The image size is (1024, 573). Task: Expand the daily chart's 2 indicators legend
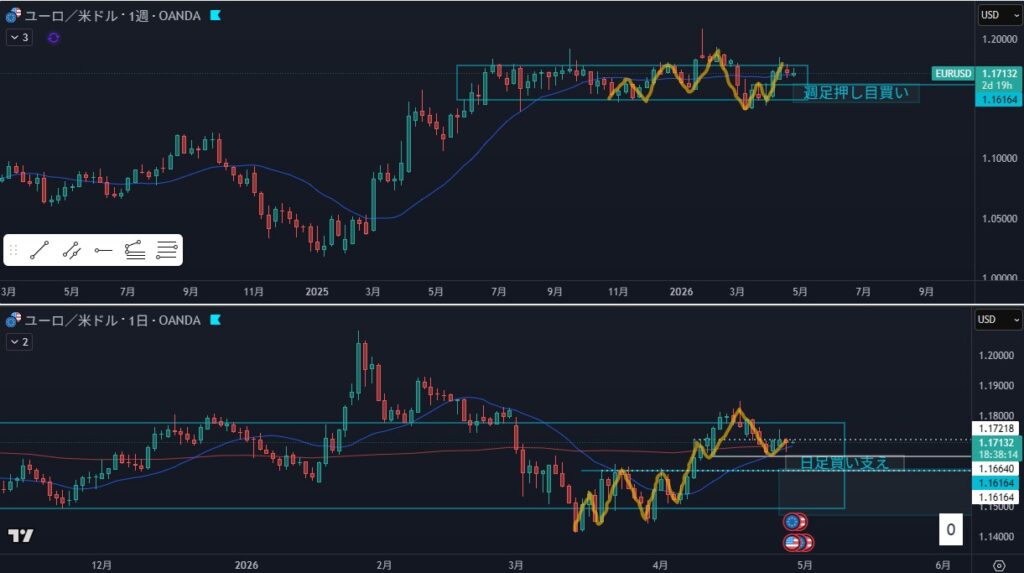click(x=19, y=341)
